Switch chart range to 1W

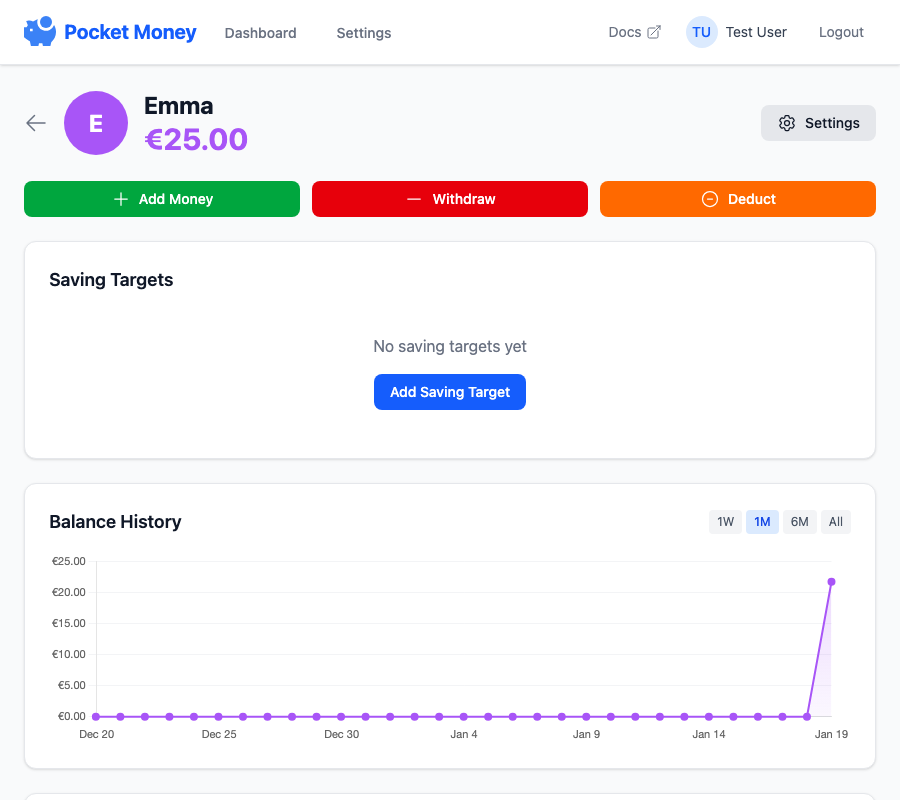(726, 522)
